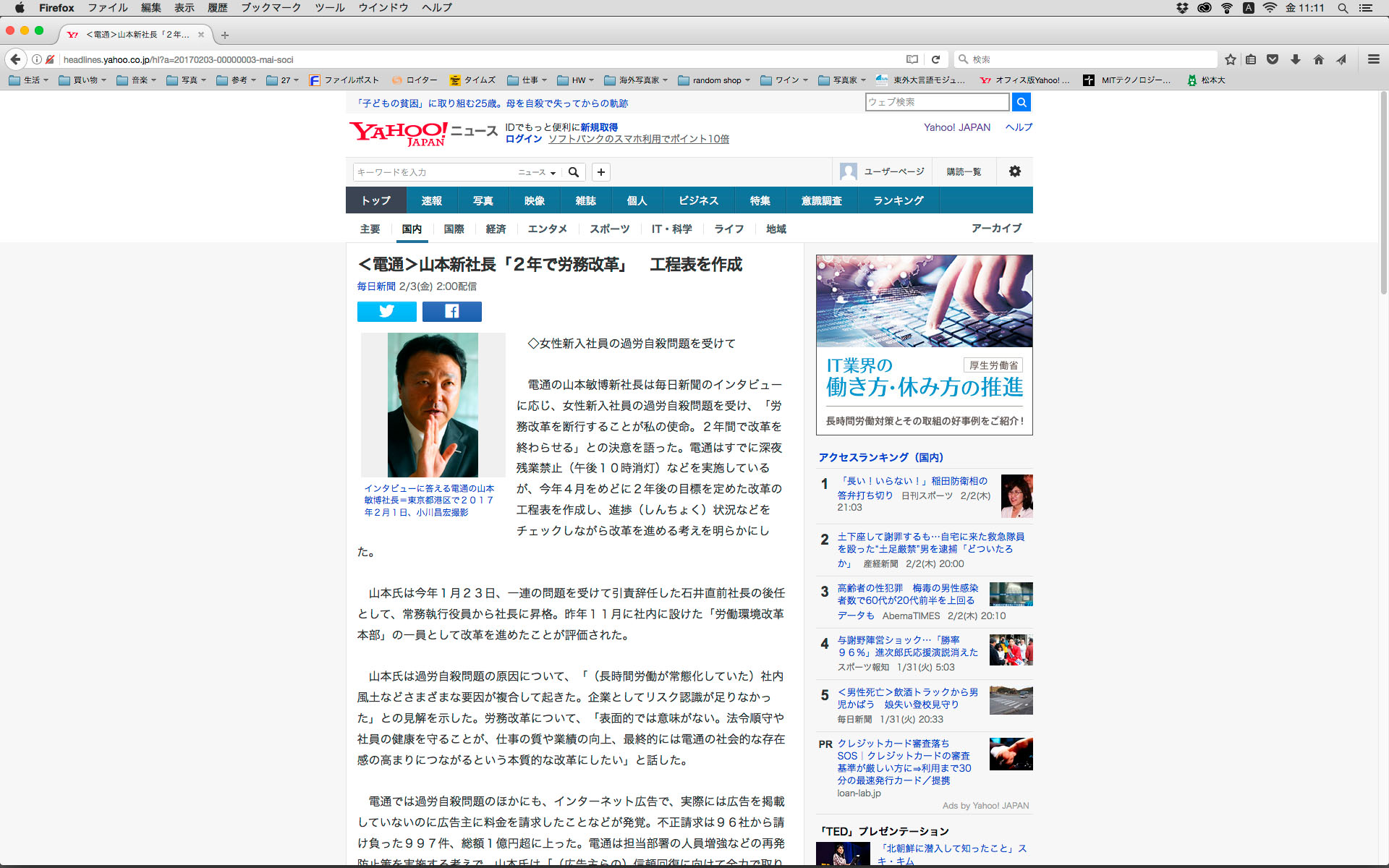Click the Firefox back arrow button
This screenshot has width=1389, height=868.
(x=15, y=59)
